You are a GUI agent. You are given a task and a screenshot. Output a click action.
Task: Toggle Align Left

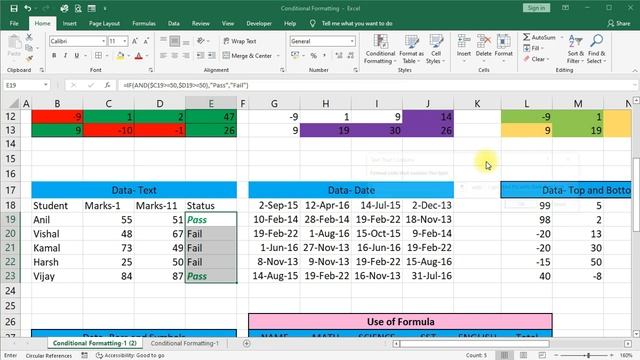tap(163, 56)
